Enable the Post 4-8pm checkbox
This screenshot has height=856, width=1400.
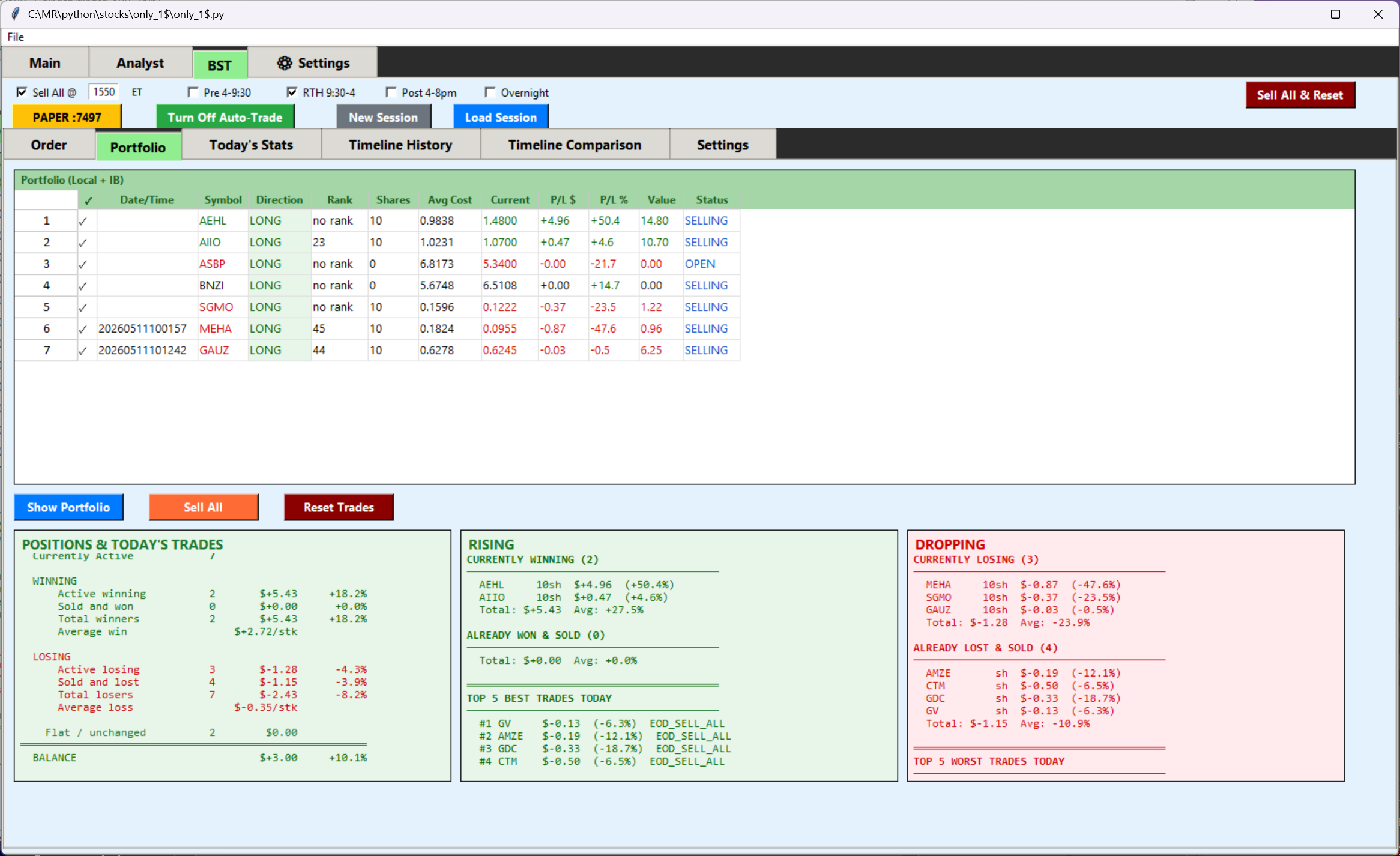coord(391,92)
